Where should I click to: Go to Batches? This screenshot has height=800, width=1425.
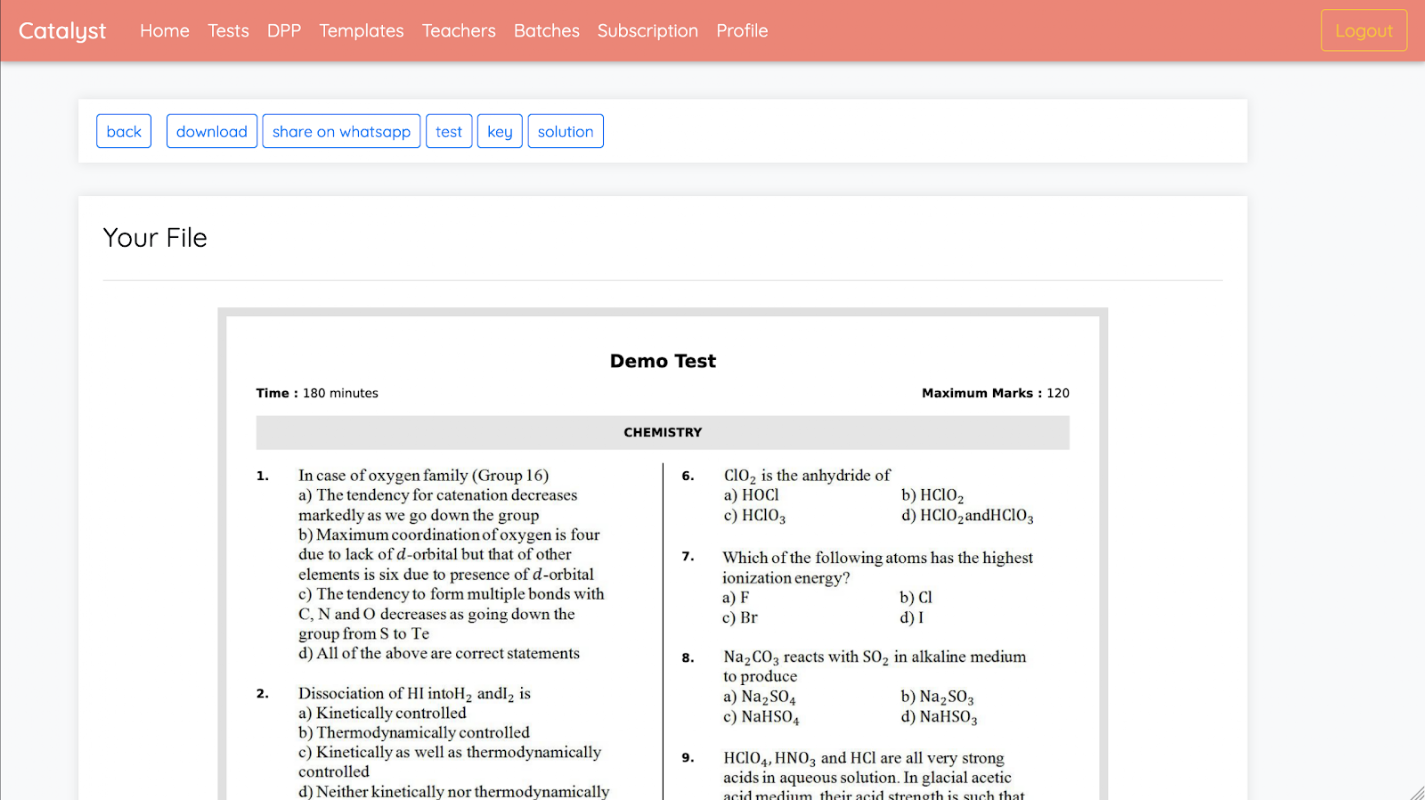point(547,31)
